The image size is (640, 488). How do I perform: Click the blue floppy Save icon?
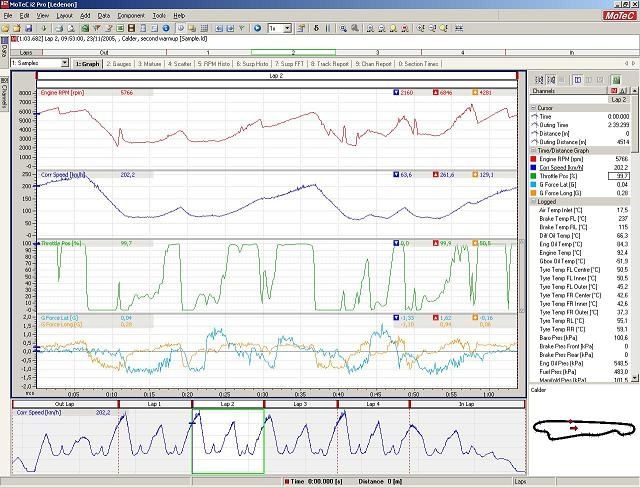(x=29, y=28)
